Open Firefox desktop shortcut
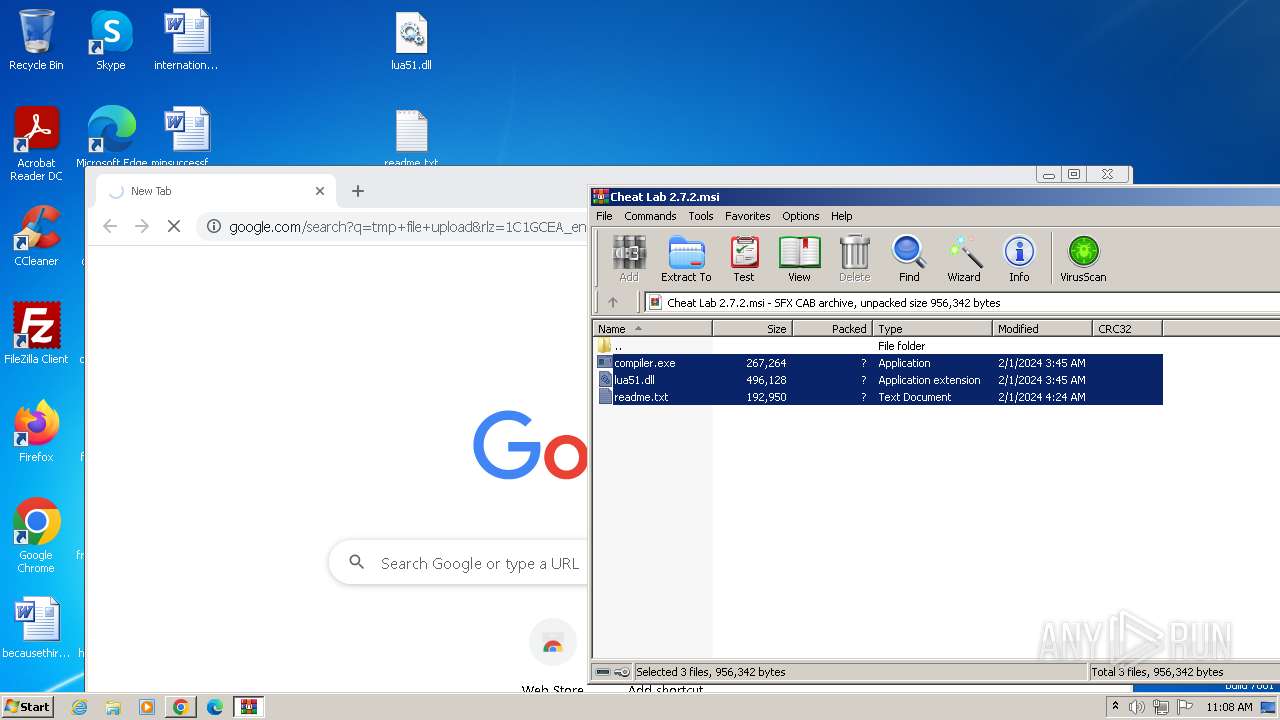The height and width of the screenshot is (720, 1280). click(x=36, y=431)
